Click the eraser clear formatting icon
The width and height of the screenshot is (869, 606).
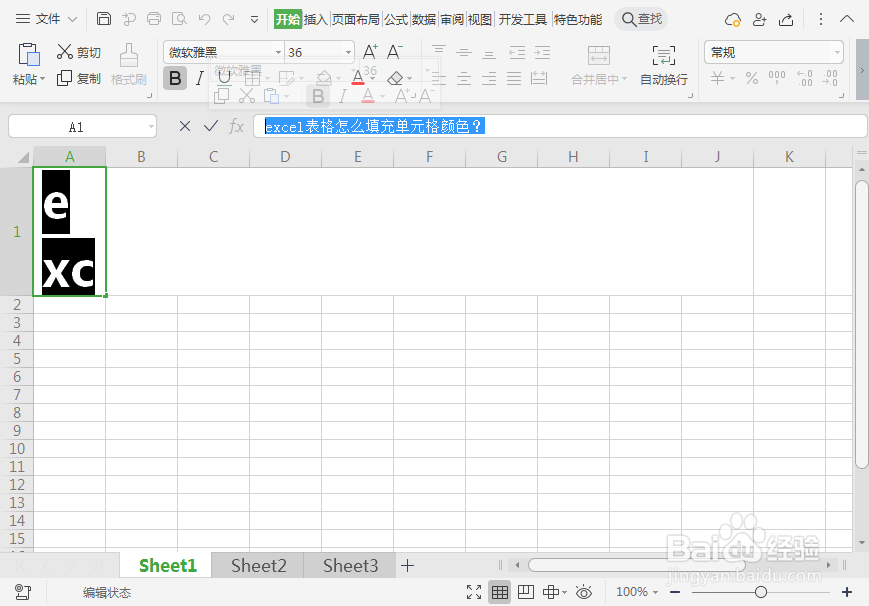(x=395, y=78)
